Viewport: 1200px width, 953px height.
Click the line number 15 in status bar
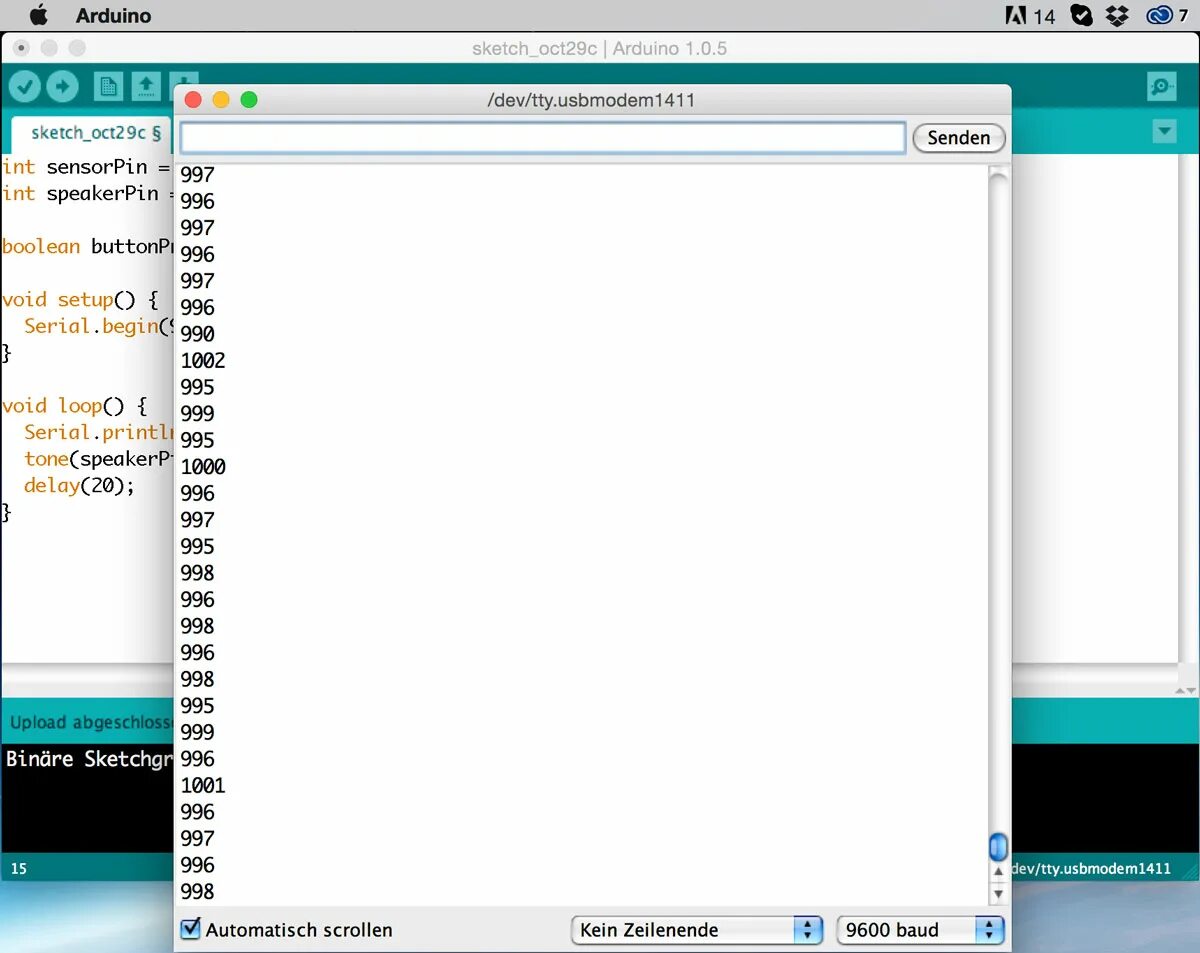coord(19,869)
